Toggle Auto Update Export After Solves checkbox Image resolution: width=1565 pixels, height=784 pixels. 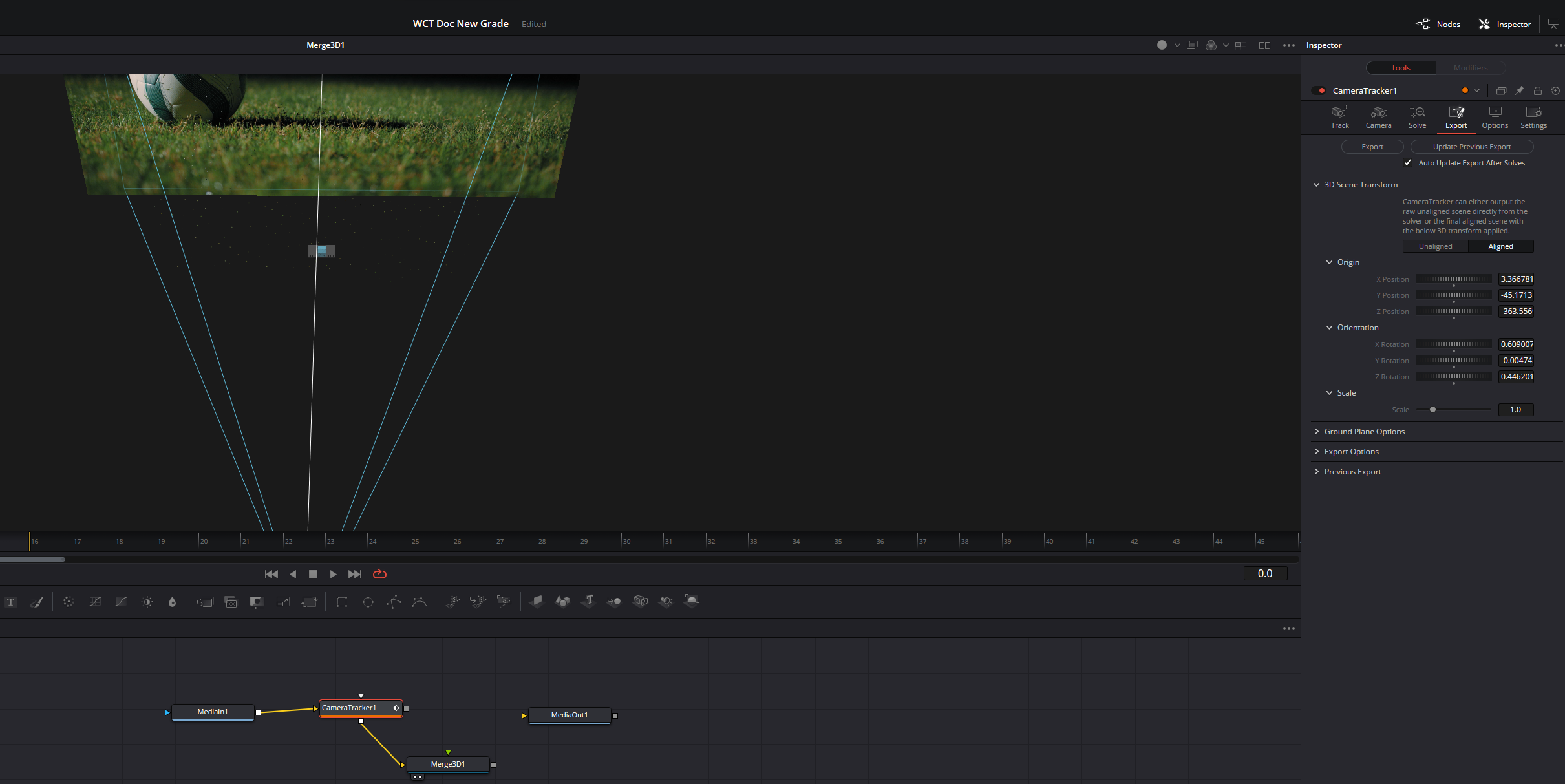pyautogui.click(x=1408, y=163)
